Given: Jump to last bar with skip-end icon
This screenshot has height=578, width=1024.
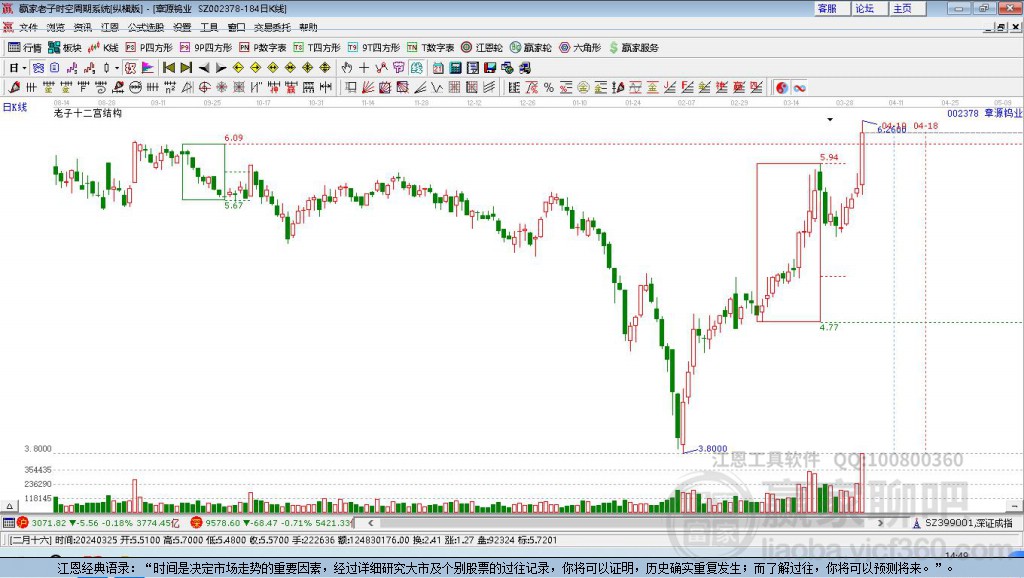Looking at the screenshot, I should [x=186, y=68].
